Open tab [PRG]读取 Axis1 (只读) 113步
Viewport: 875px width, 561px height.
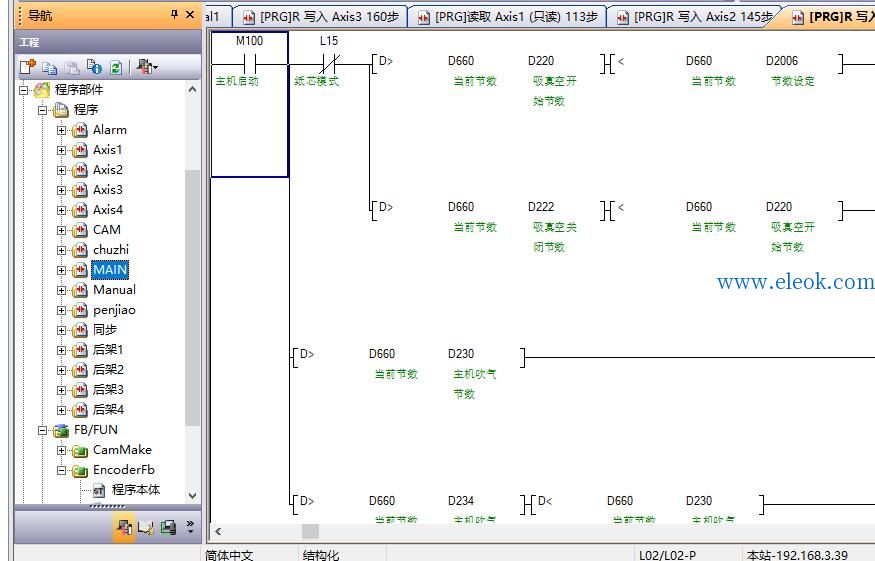click(x=508, y=17)
